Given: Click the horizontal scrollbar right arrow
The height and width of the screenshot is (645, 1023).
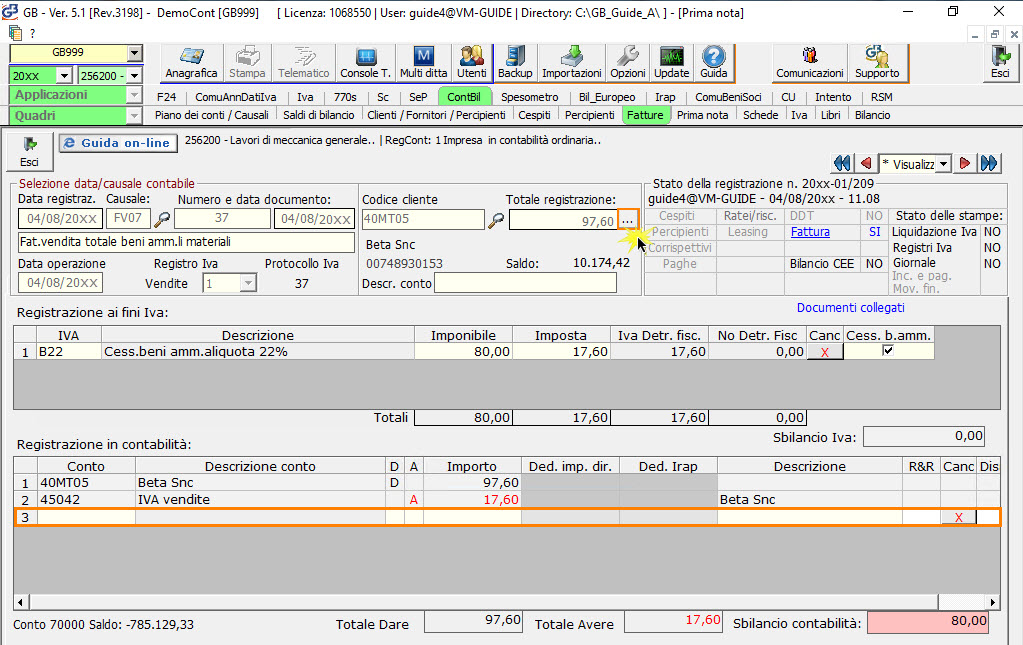Looking at the screenshot, I should tap(992, 602).
